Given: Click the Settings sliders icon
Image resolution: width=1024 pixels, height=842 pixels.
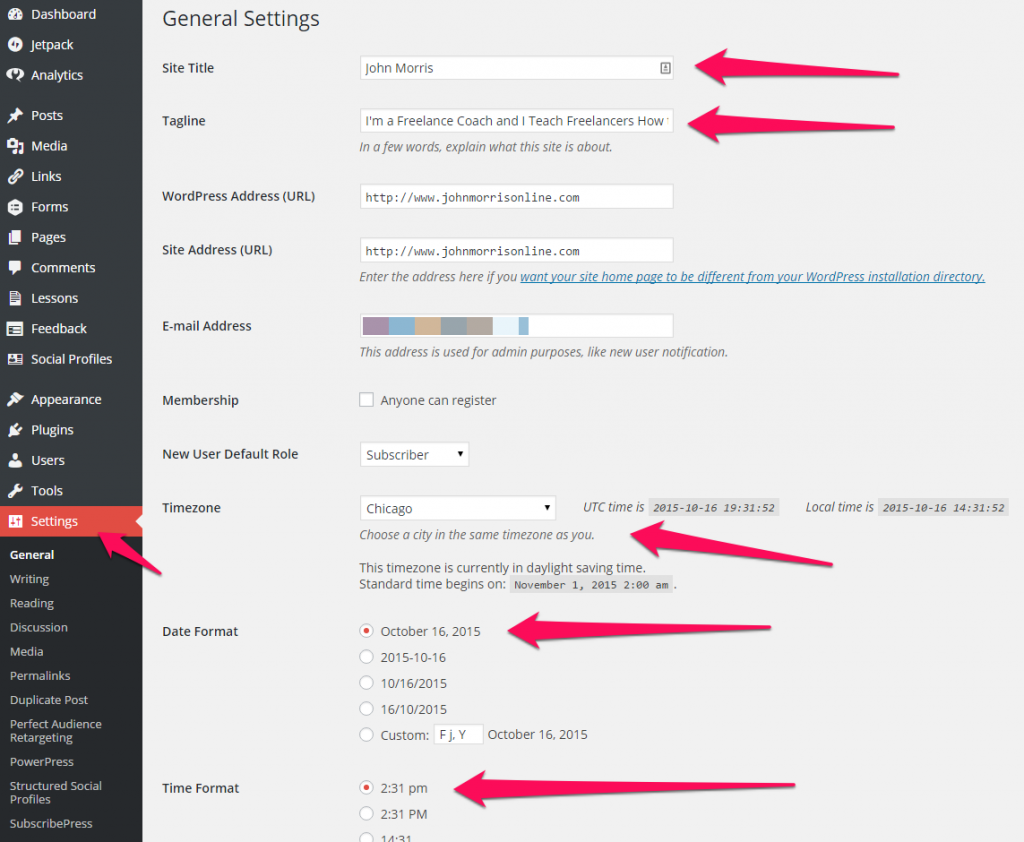Looking at the screenshot, I should click(x=15, y=521).
